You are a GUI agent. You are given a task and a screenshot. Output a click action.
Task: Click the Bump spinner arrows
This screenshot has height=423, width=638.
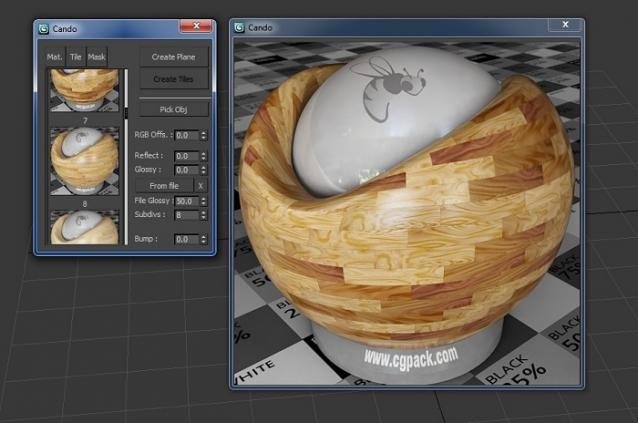pos(204,240)
